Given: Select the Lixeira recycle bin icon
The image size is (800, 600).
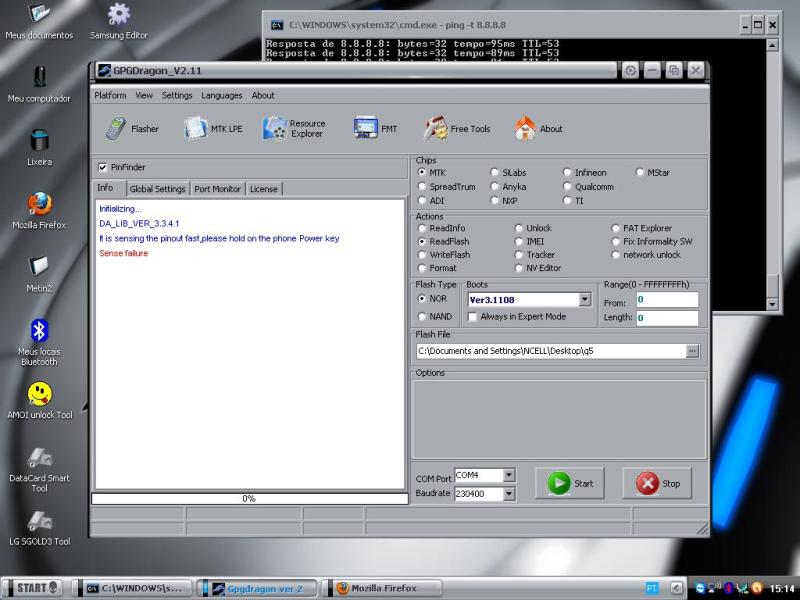Looking at the screenshot, I should [x=39, y=147].
